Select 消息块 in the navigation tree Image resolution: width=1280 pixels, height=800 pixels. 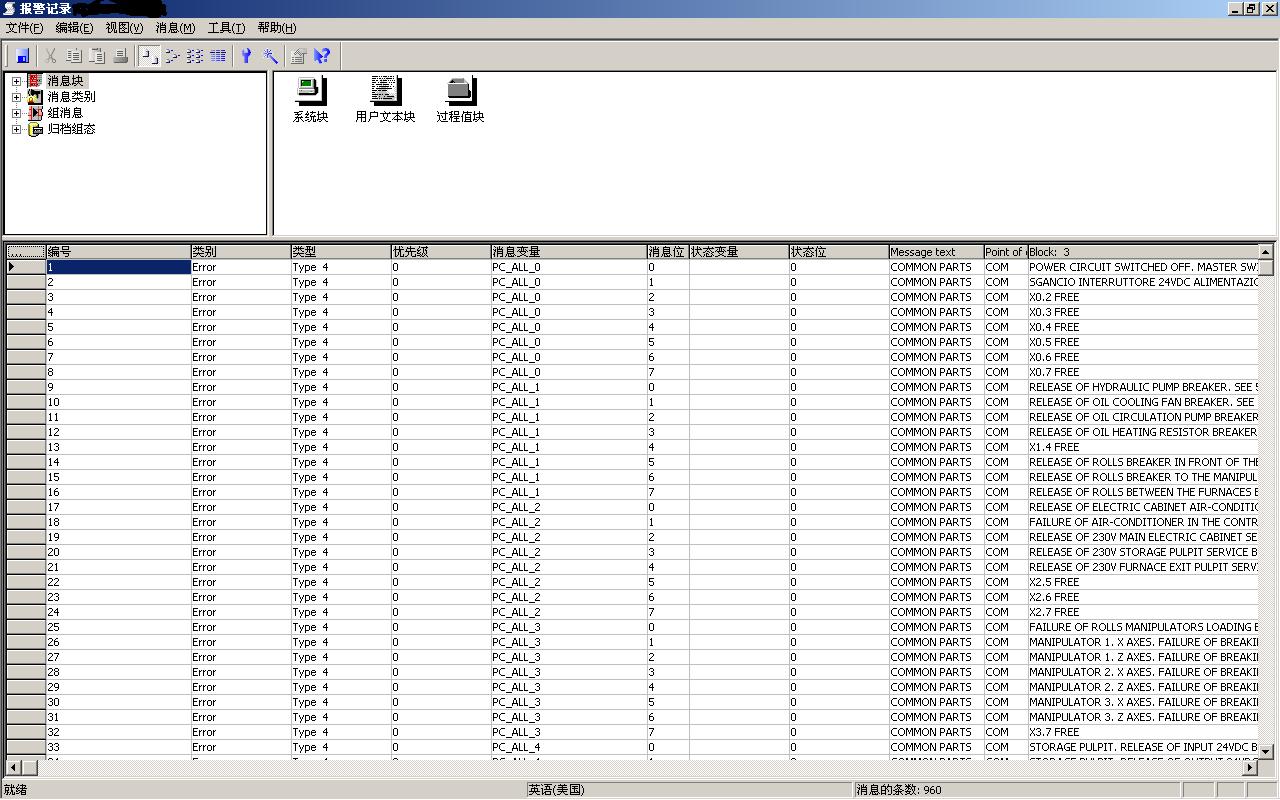[66, 81]
